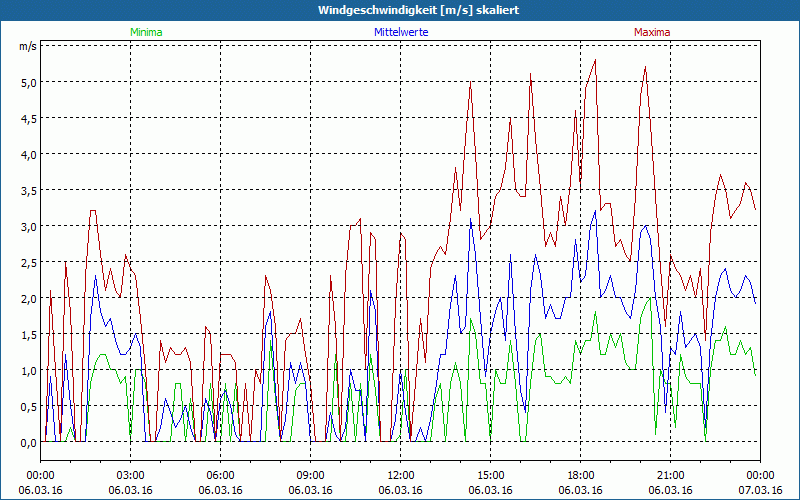Click the 4,5 y-axis tick label
Viewport: 800px width, 500px height.
(x=28, y=118)
